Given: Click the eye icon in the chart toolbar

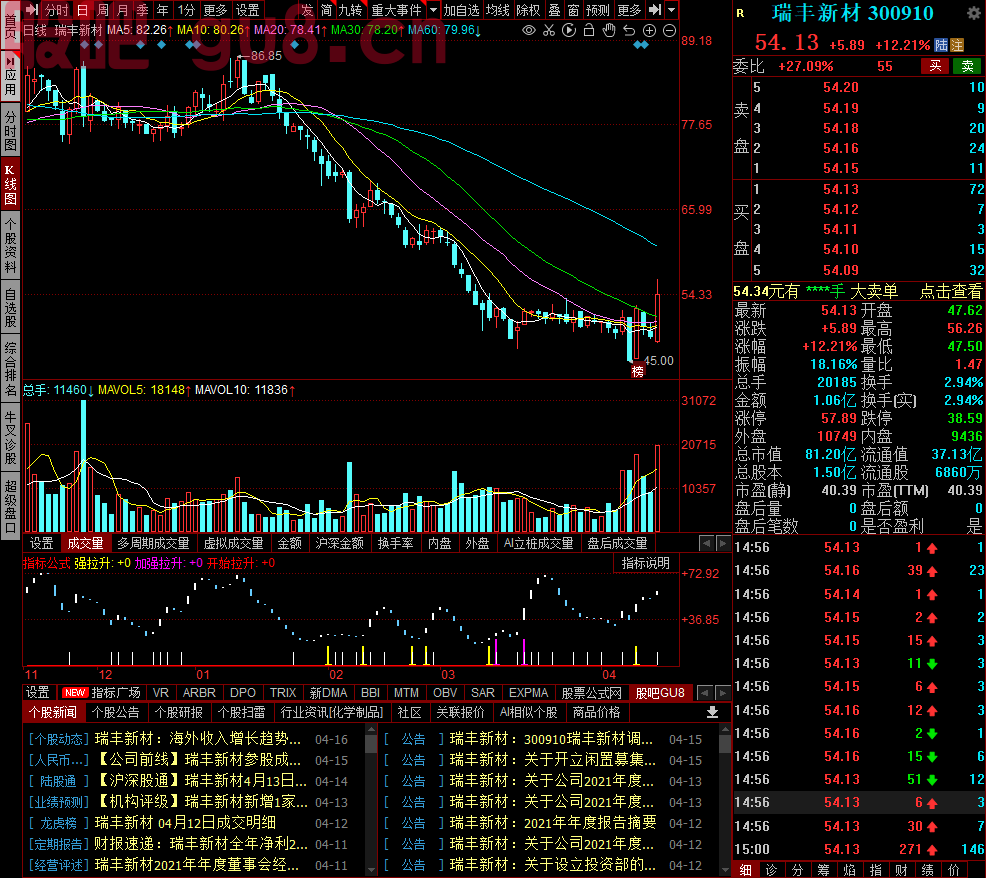Looking at the screenshot, I should [529, 30].
